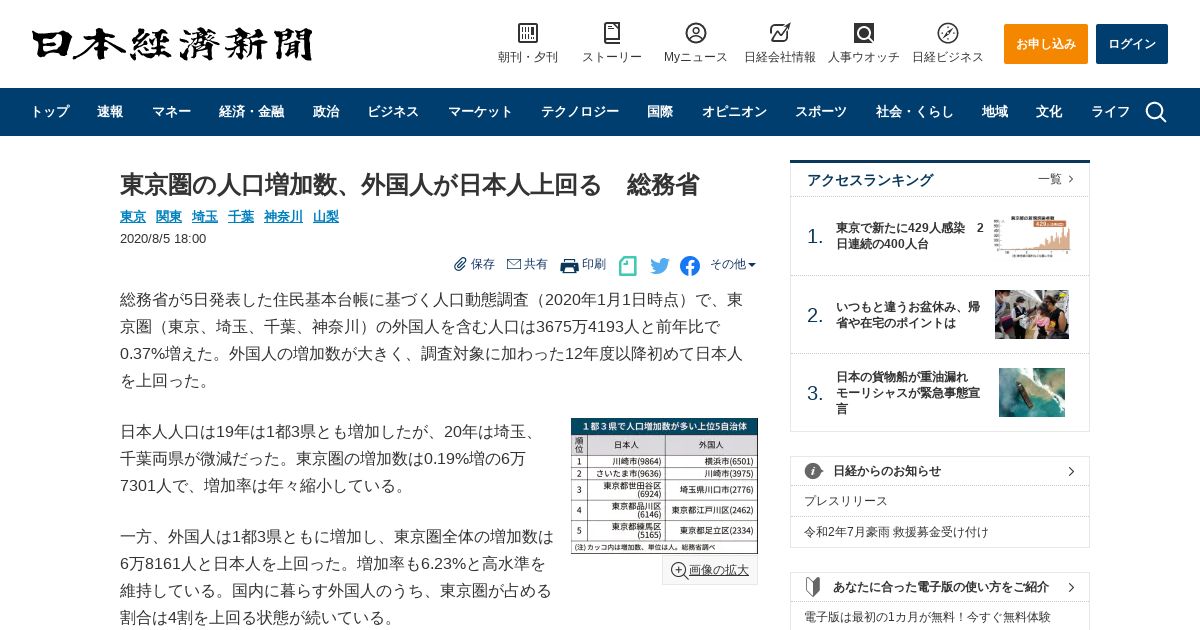1200x630 pixels.
Task: Click the アクセスランキング heading
Action: pyautogui.click(x=870, y=180)
